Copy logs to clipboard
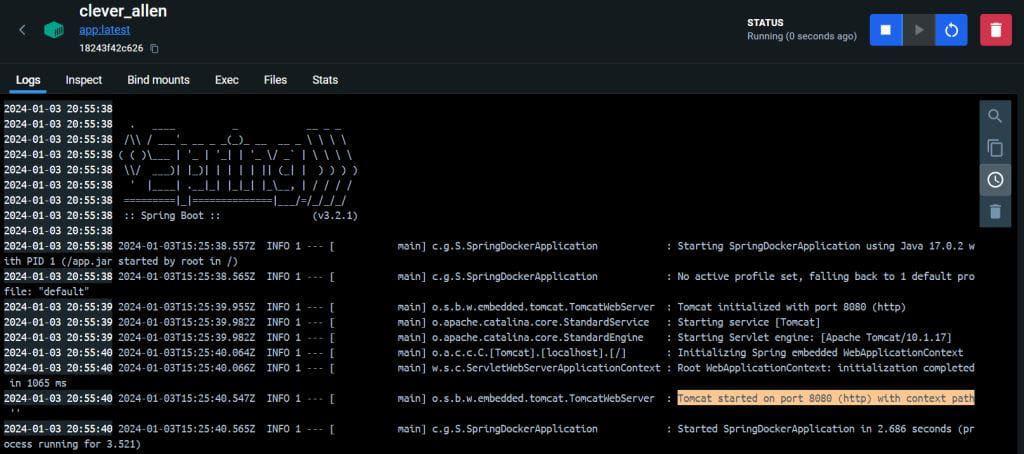 coord(995,148)
